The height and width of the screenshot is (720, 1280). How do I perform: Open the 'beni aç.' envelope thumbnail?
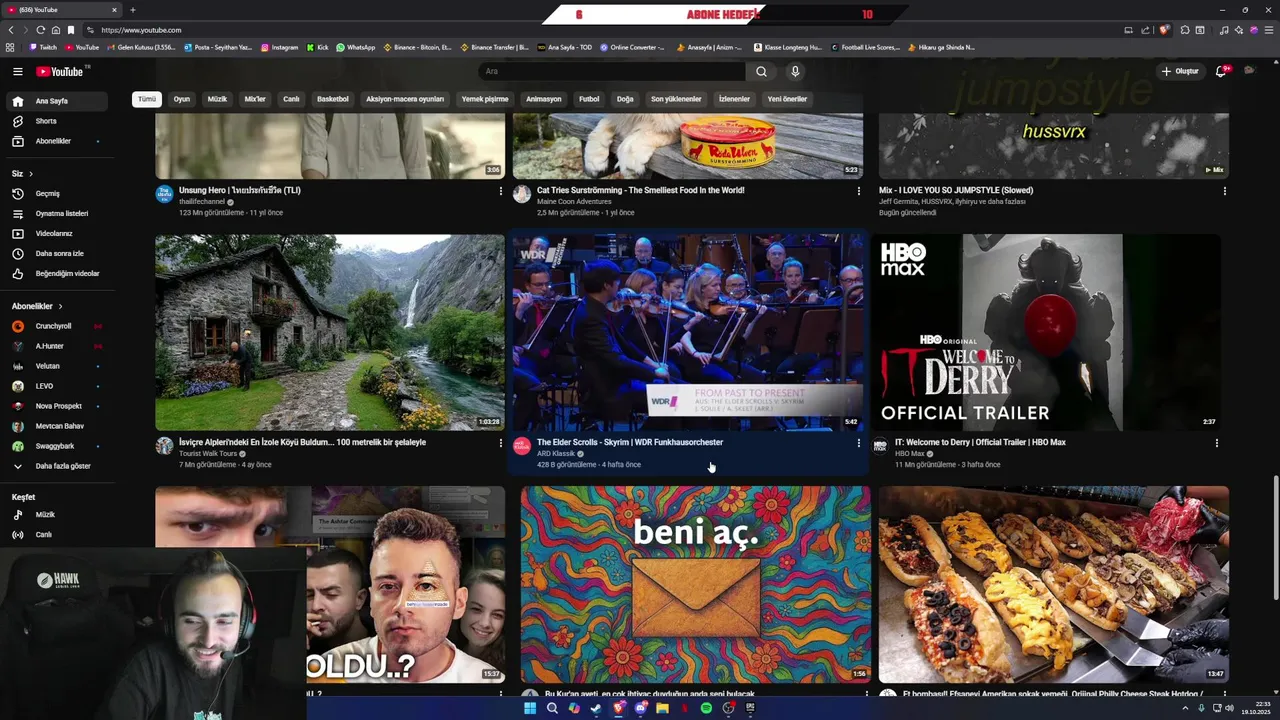695,585
